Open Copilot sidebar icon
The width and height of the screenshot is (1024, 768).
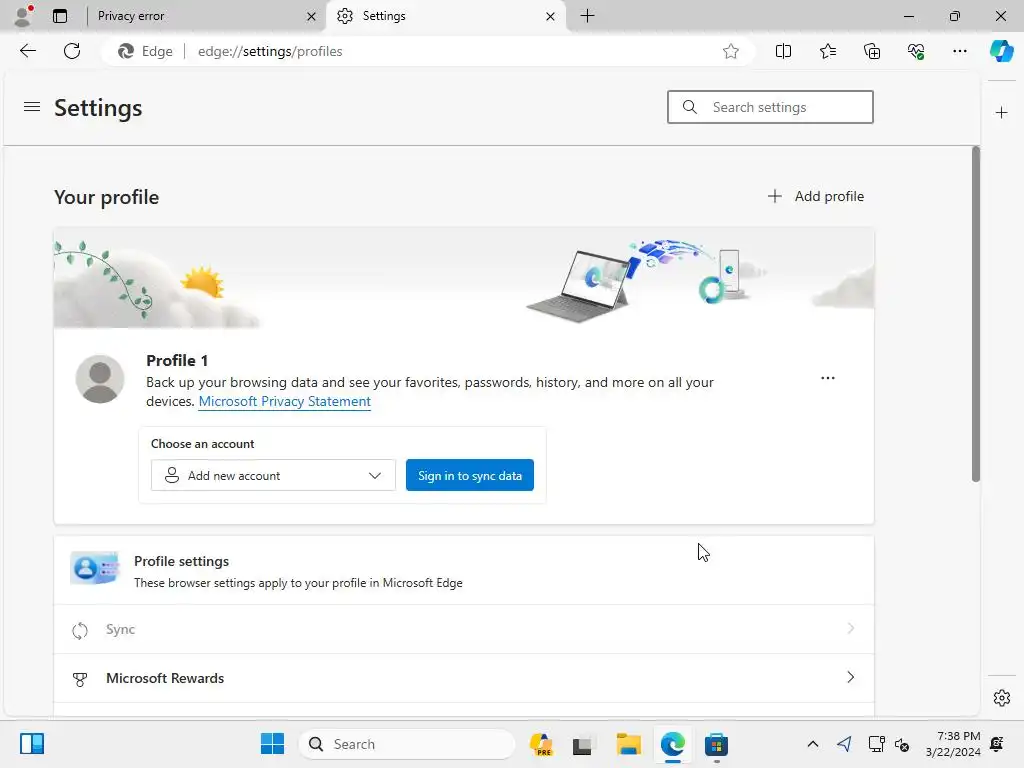point(1001,51)
